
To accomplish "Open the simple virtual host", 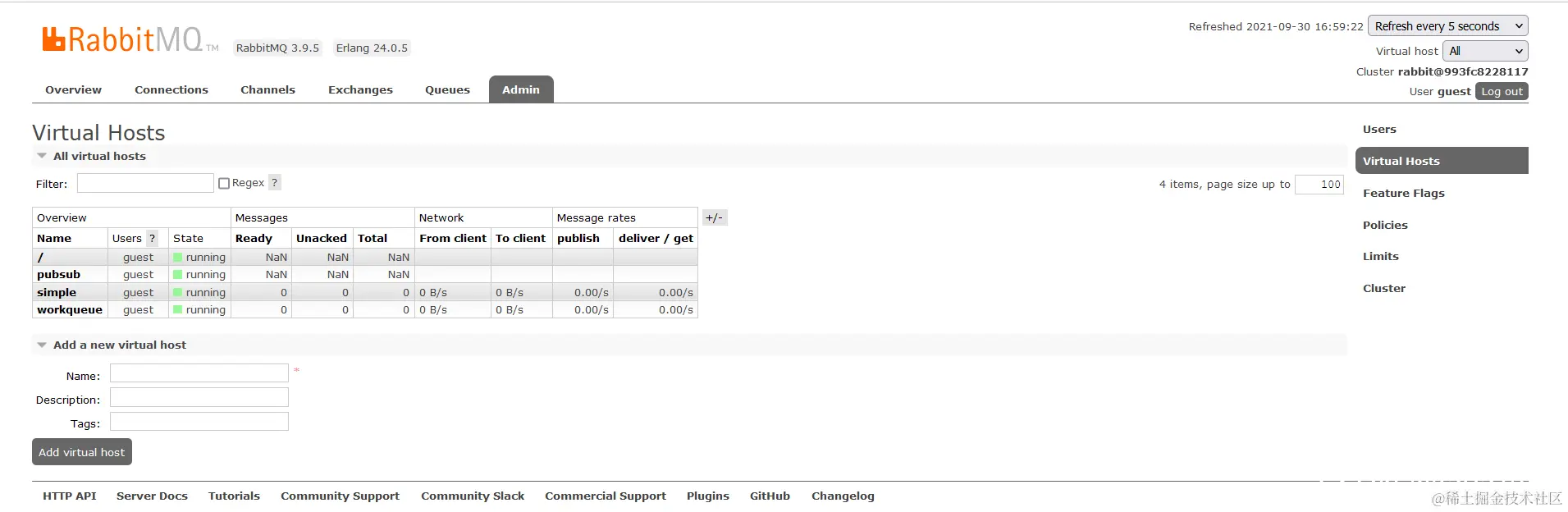I will (x=57, y=292).
